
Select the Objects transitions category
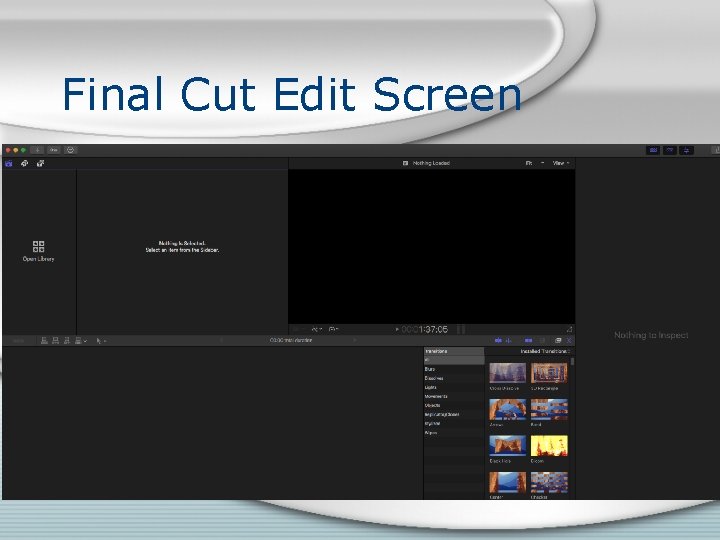454,405
